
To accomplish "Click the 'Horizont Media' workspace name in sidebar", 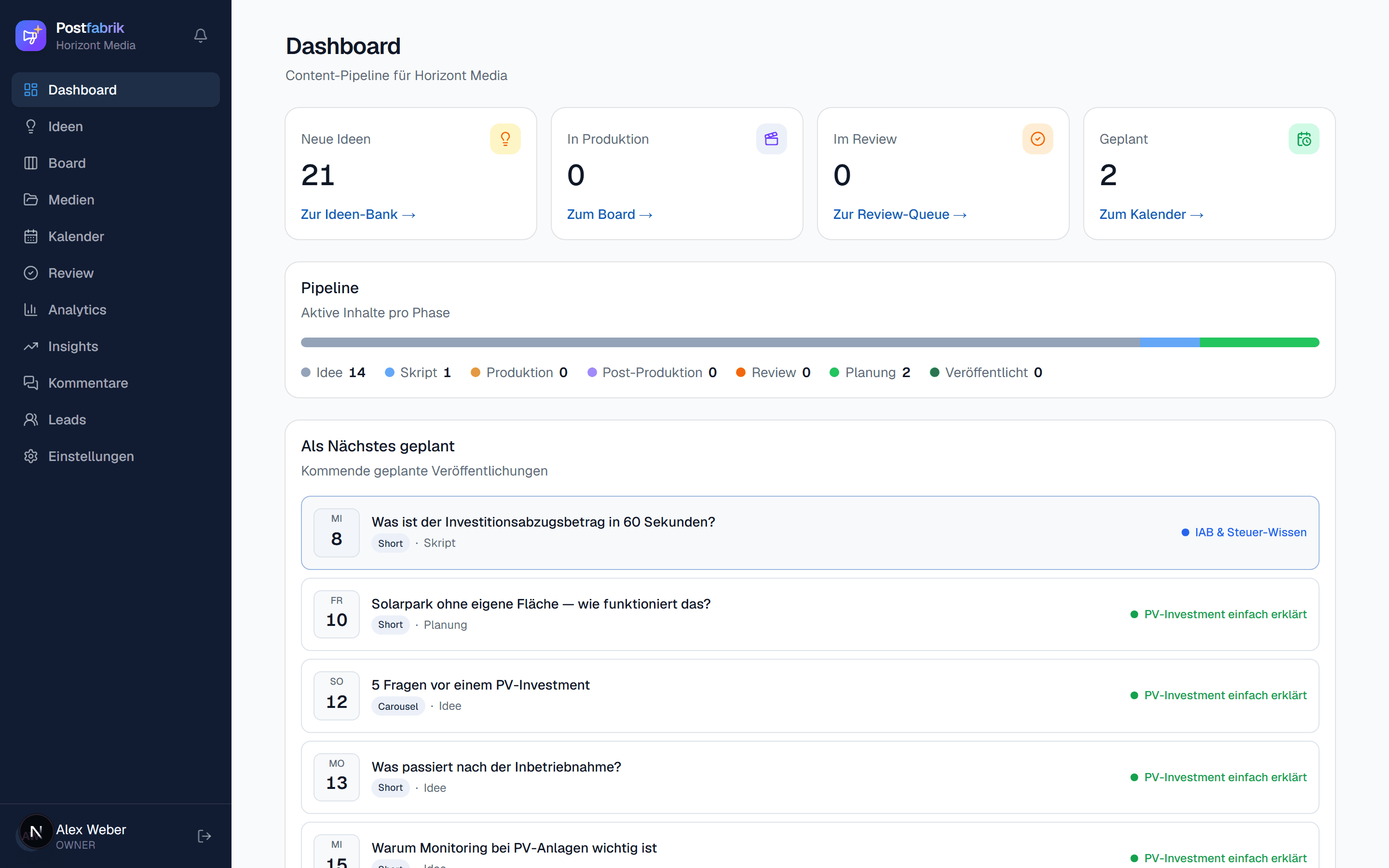I will tap(96, 45).
